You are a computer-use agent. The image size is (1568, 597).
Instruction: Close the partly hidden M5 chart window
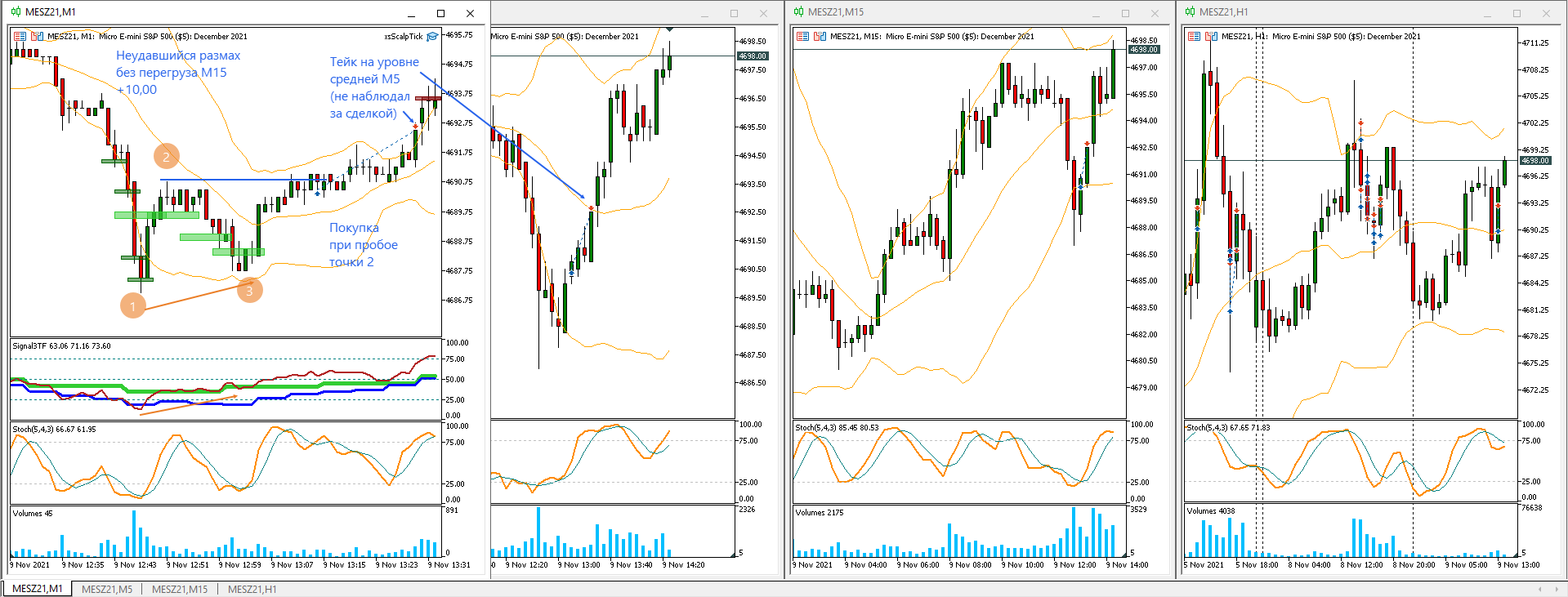pos(763,13)
